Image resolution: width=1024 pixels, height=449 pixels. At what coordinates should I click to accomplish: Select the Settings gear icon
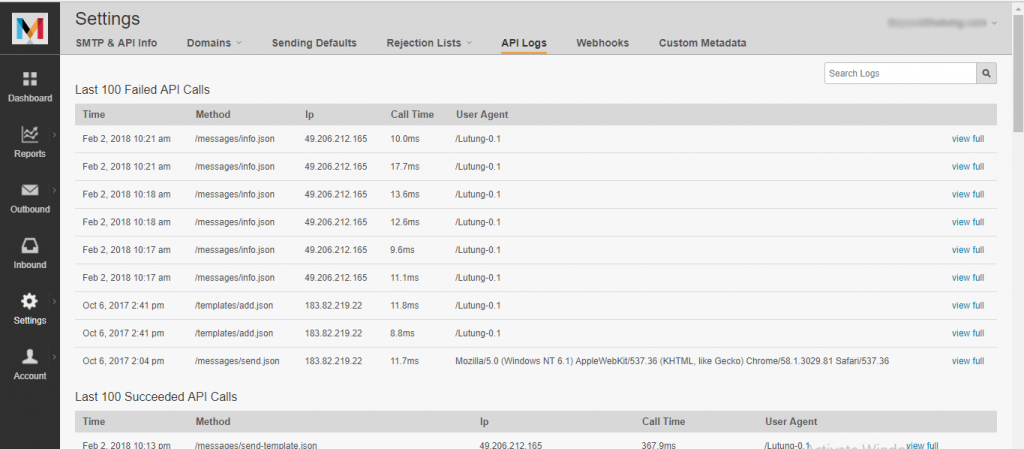point(30,302)
